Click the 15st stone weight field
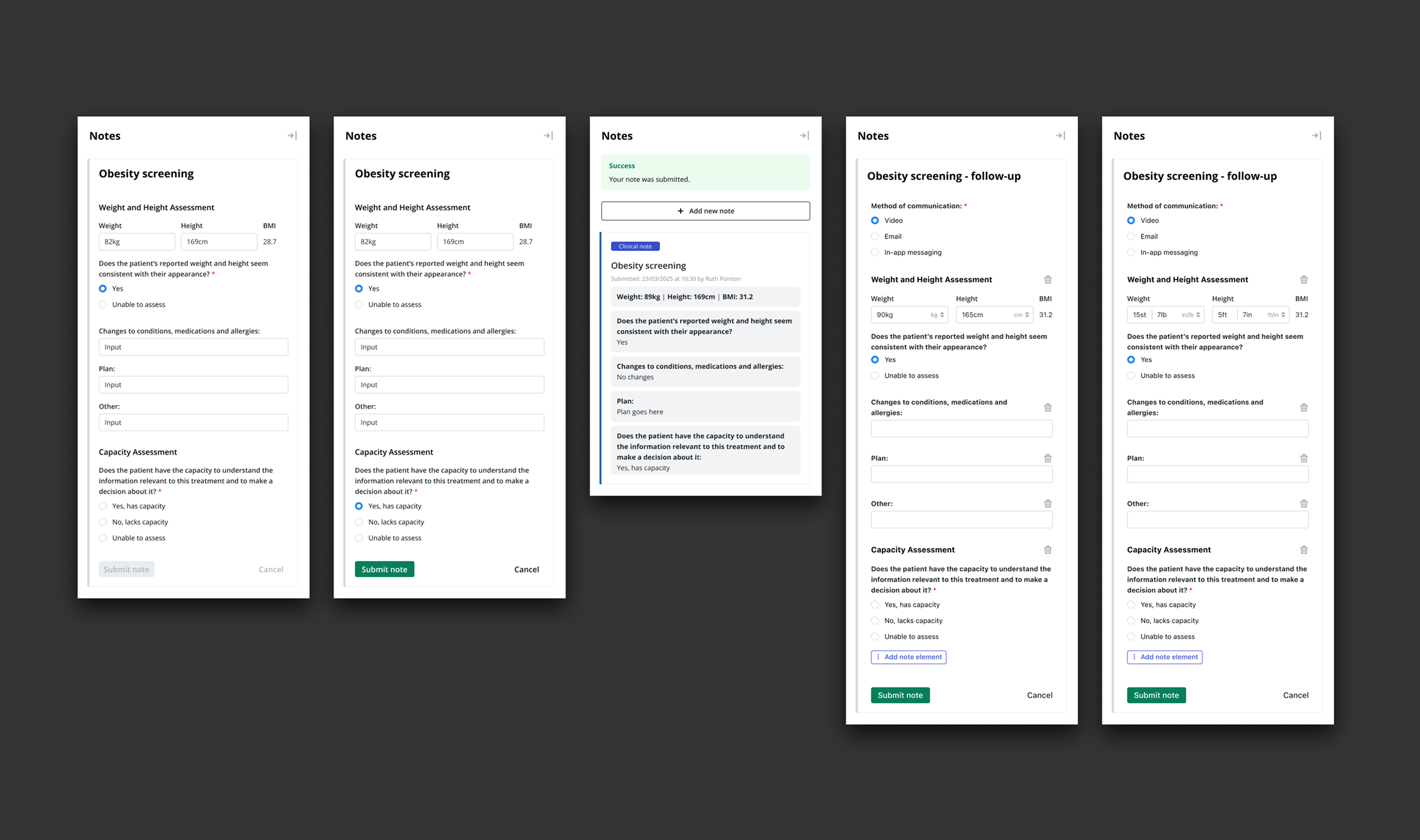The image size is (1420, 840). pyautogui.click(x=1139, y=315)
